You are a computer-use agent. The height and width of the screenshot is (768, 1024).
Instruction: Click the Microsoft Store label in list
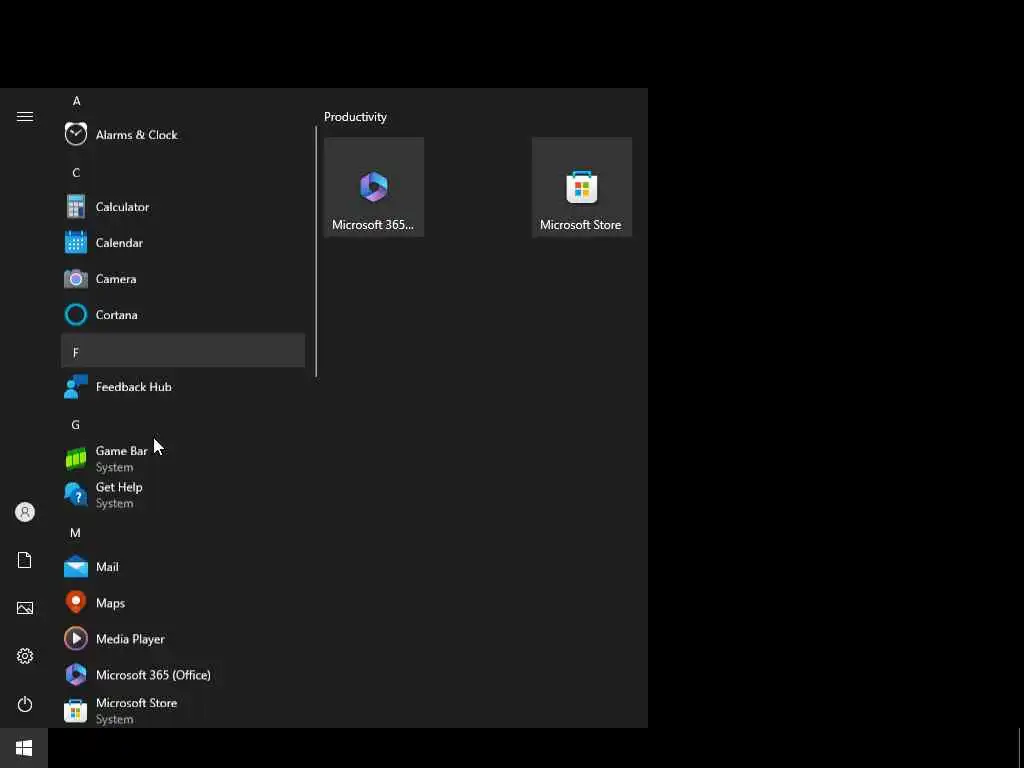136,703
